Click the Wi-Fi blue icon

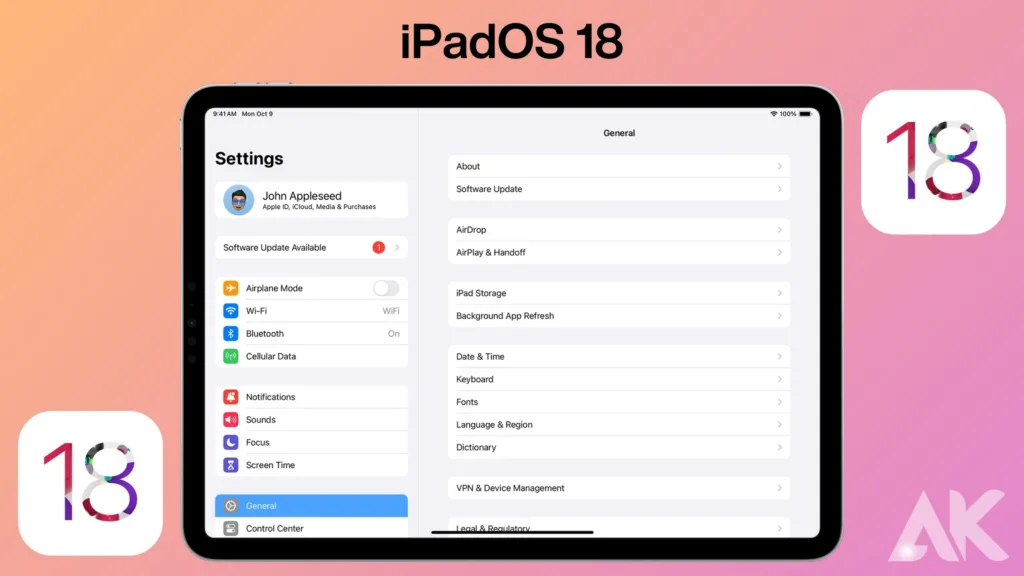(x=231, y=311)
